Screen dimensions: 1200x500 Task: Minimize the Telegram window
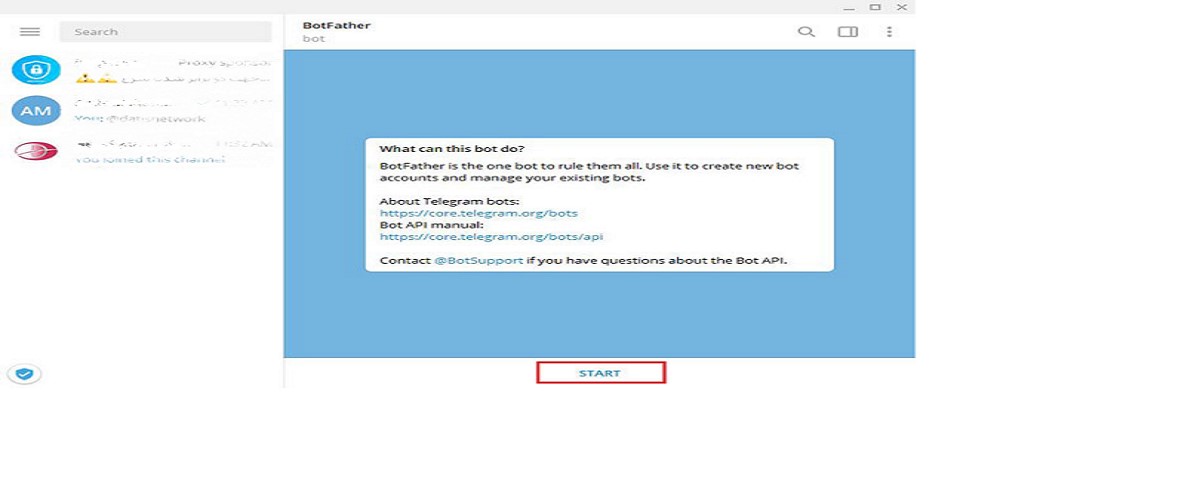point(847,7)
